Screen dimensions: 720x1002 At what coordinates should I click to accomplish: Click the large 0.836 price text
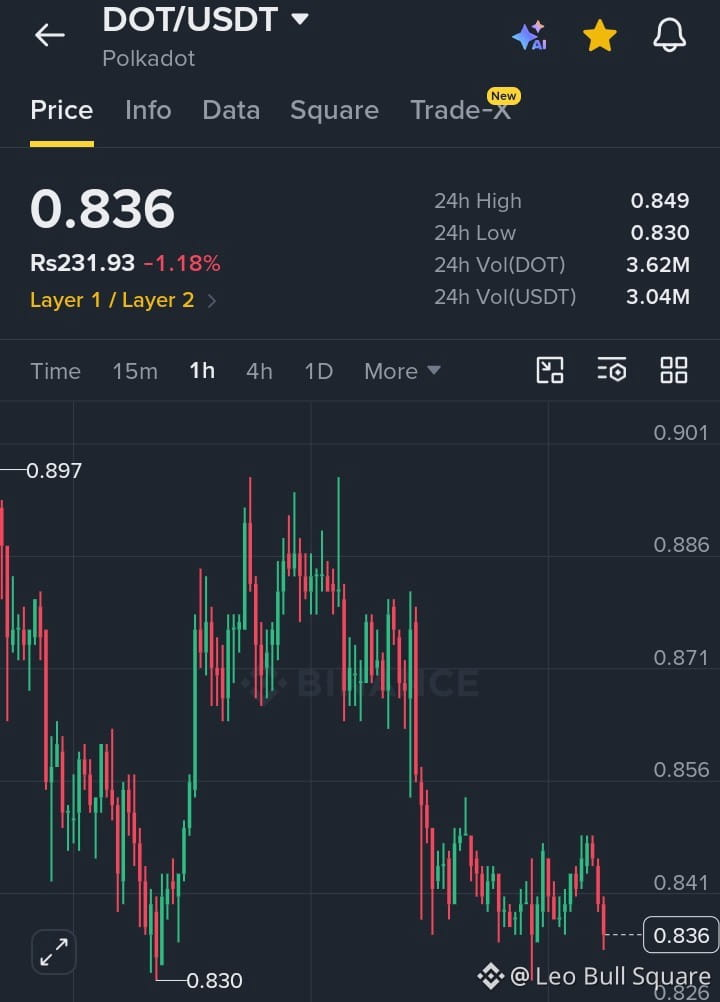(102, 209)
